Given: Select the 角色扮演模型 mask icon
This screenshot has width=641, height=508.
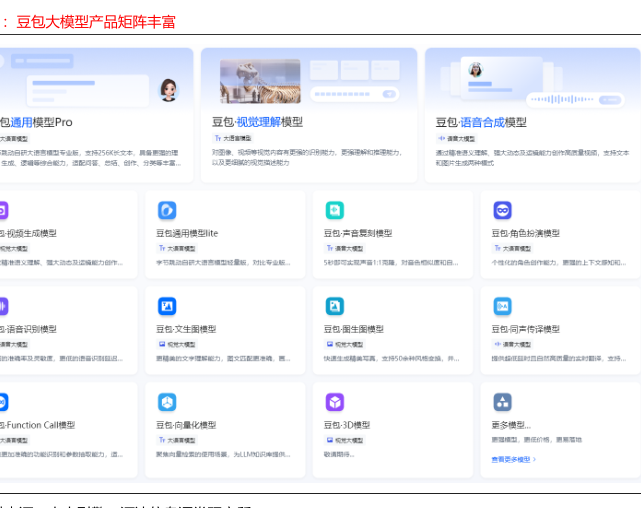Looking at the screenshot, I should click(502, 210).
